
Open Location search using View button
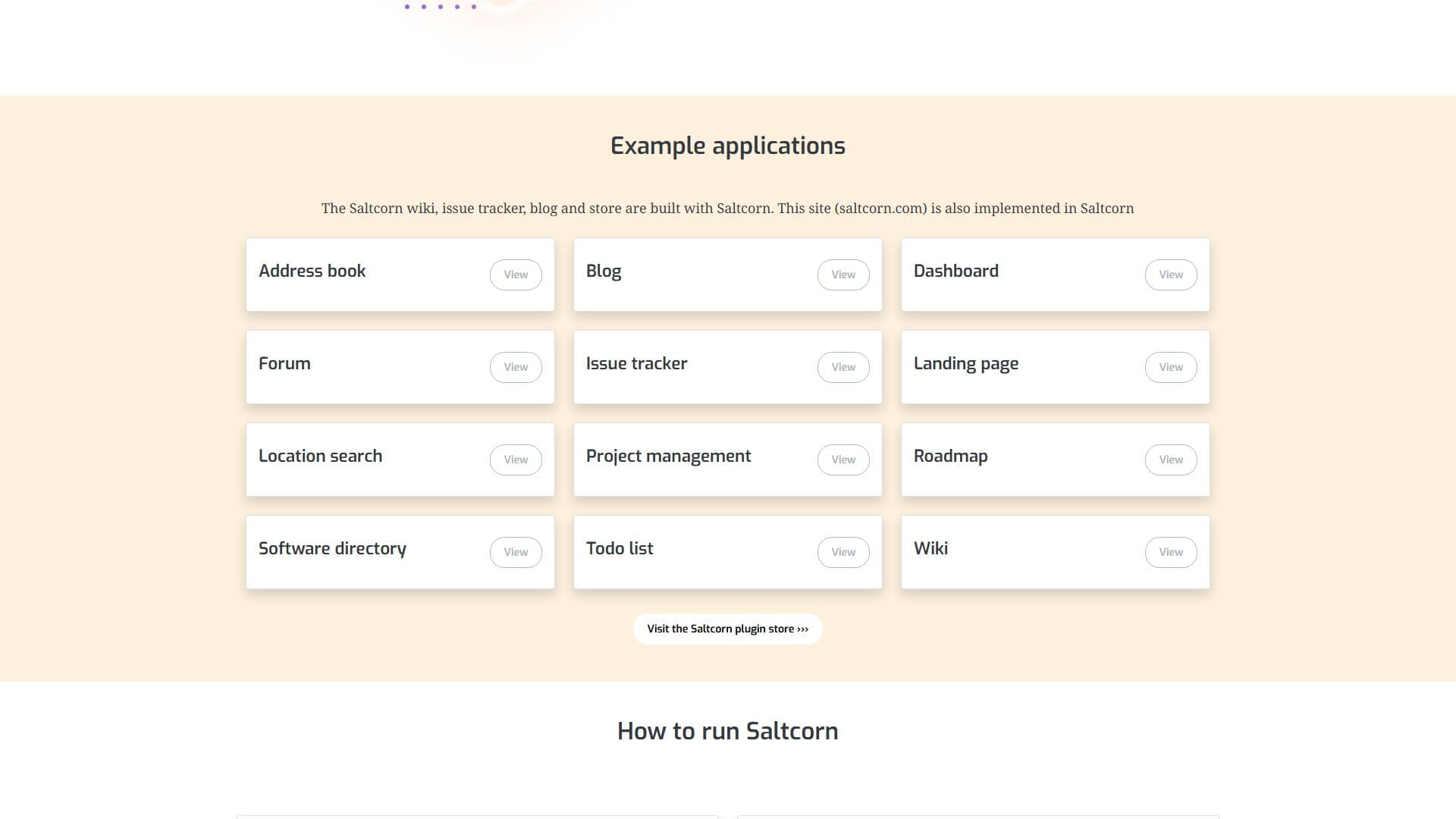click(x=516, y=460)
